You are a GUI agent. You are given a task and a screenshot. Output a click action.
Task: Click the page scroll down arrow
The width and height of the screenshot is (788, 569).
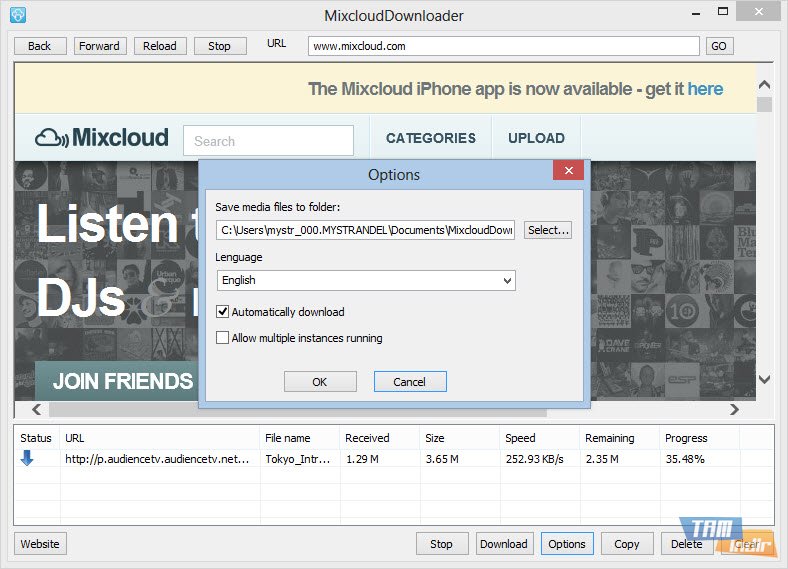tap(764, 379)
